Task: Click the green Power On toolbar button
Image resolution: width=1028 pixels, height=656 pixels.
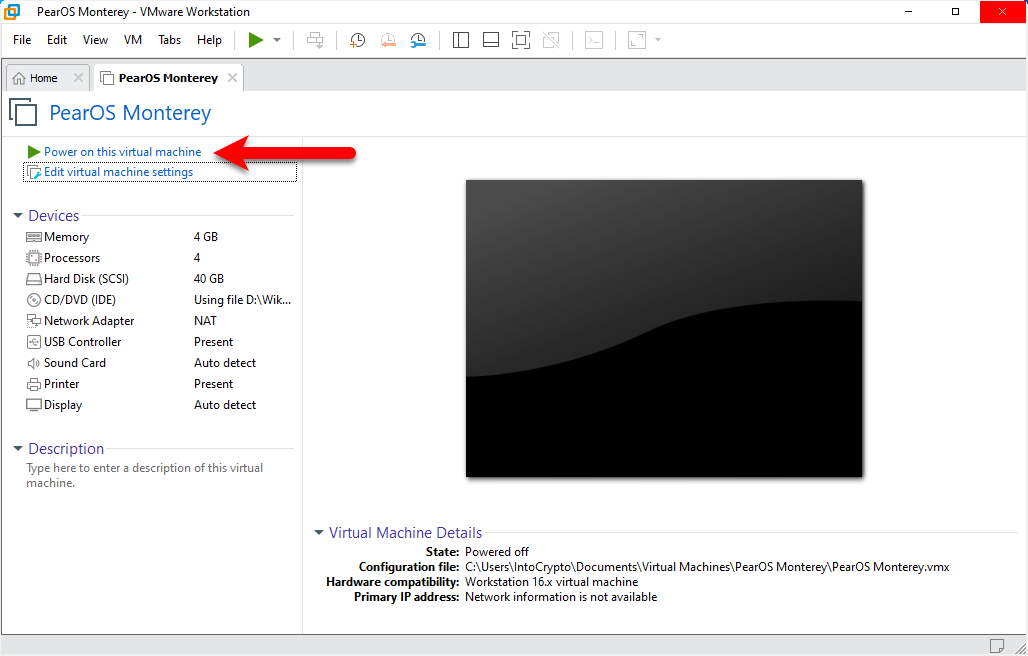Action: point(256,40)
